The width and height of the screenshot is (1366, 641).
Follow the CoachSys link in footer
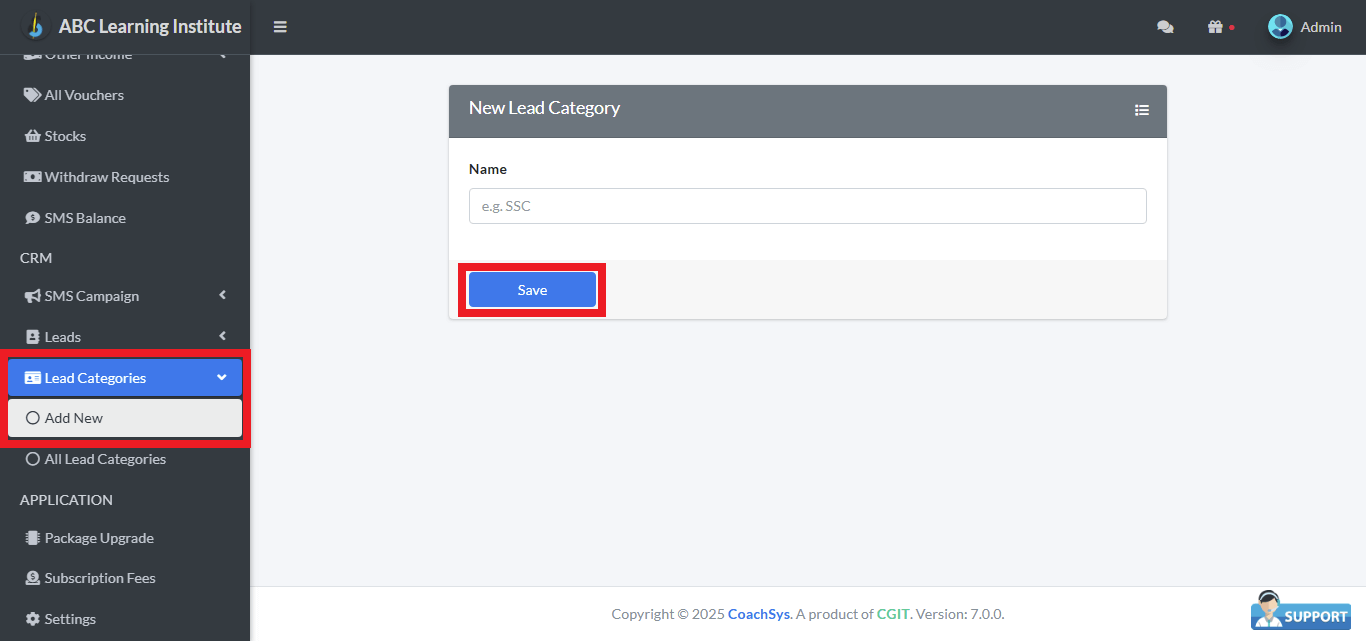click(x=758, y=614)
